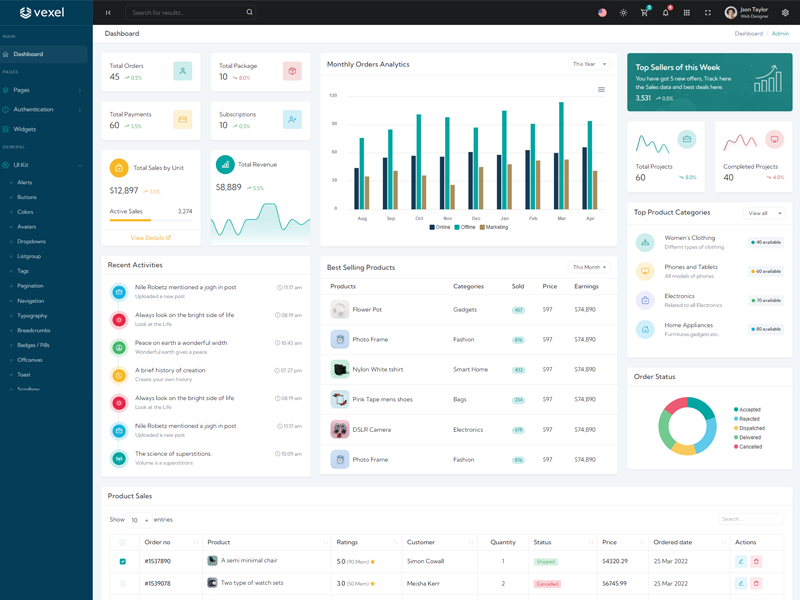The image size is (800, 600).
Task: Collapse the sidebar with arrow icon
Action: 108,13
